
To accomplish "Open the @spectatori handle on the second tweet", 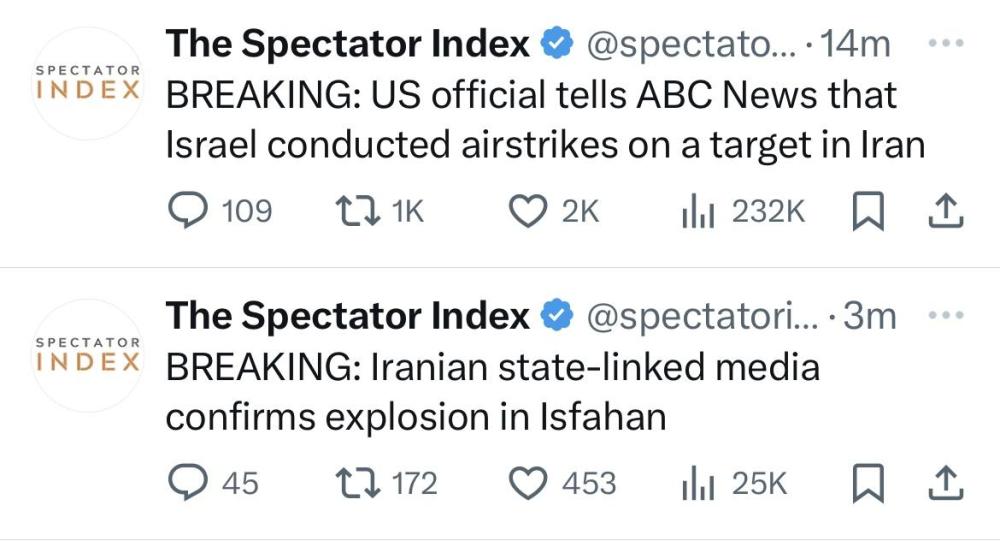I will tap(700, 317).
